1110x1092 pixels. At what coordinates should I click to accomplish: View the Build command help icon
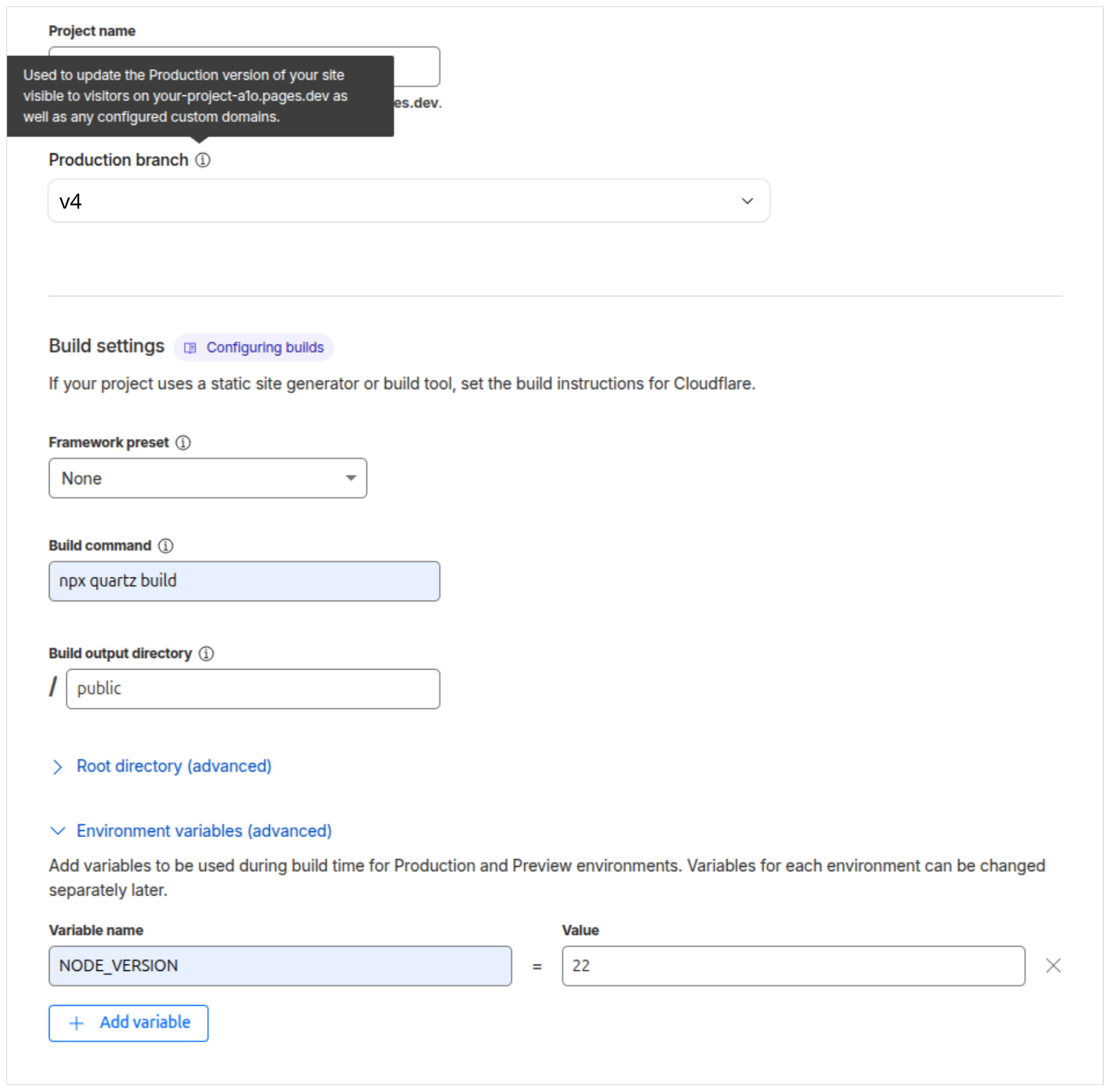tap(165, 545)
